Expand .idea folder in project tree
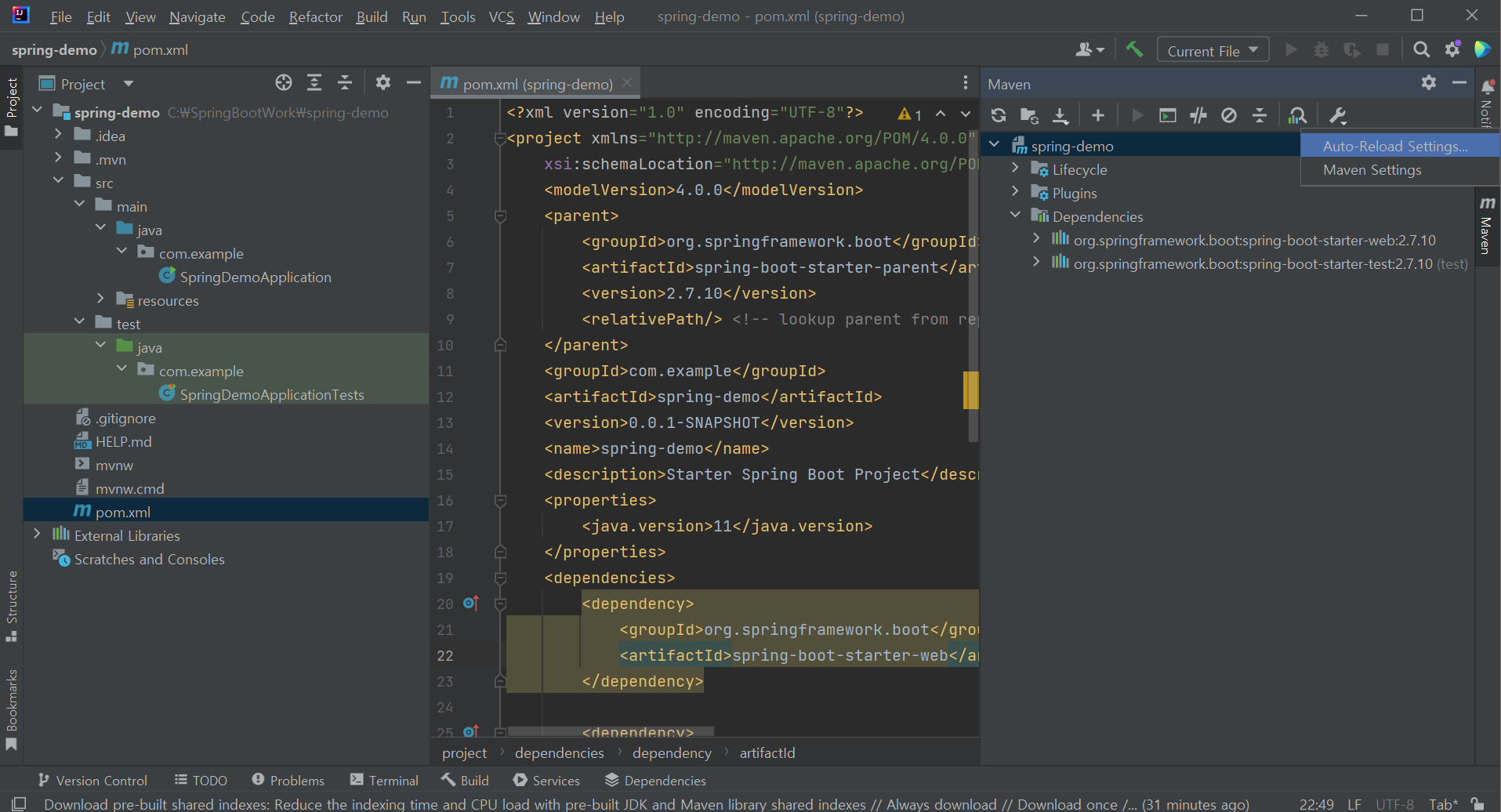Image resolution: width=1501 pixels, height=812 pixels. coord(58,135)
